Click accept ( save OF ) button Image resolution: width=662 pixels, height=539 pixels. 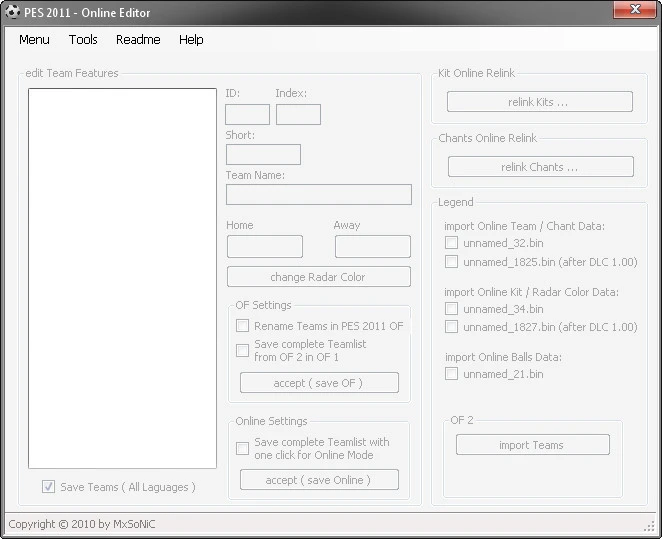click(319, 383)
